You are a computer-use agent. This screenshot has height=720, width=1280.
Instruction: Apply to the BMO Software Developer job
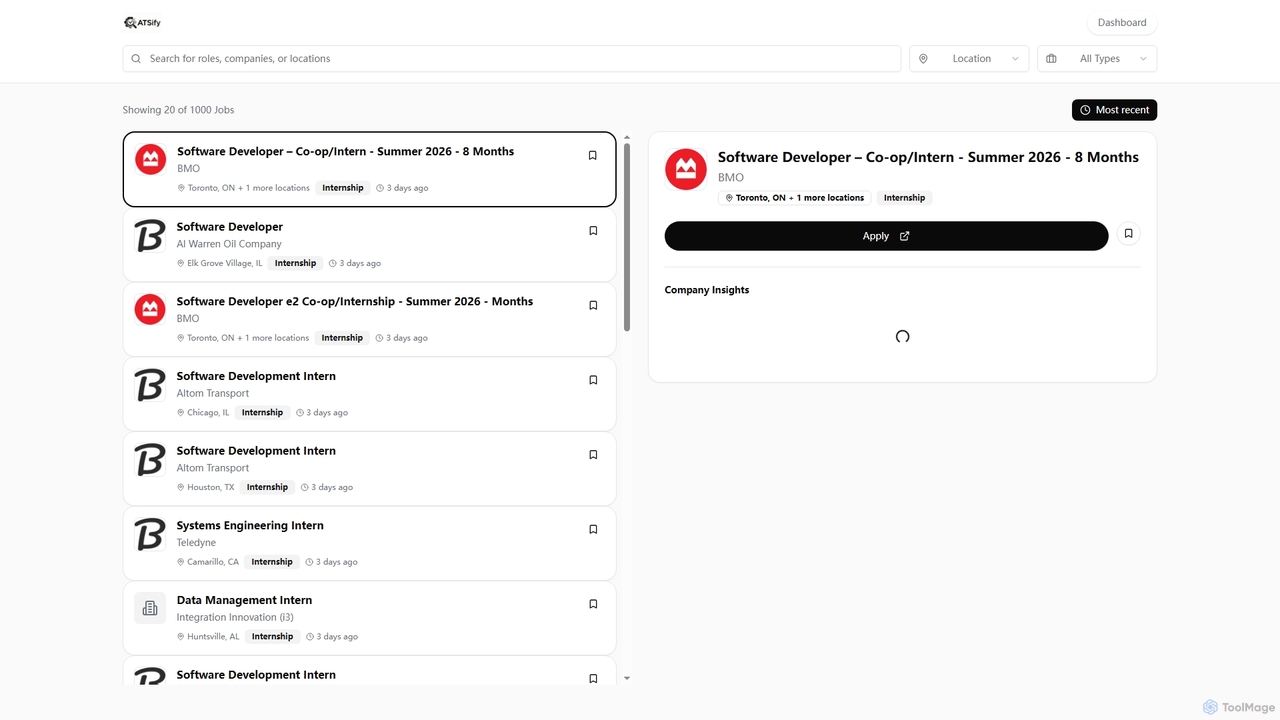tap(886, 236)
